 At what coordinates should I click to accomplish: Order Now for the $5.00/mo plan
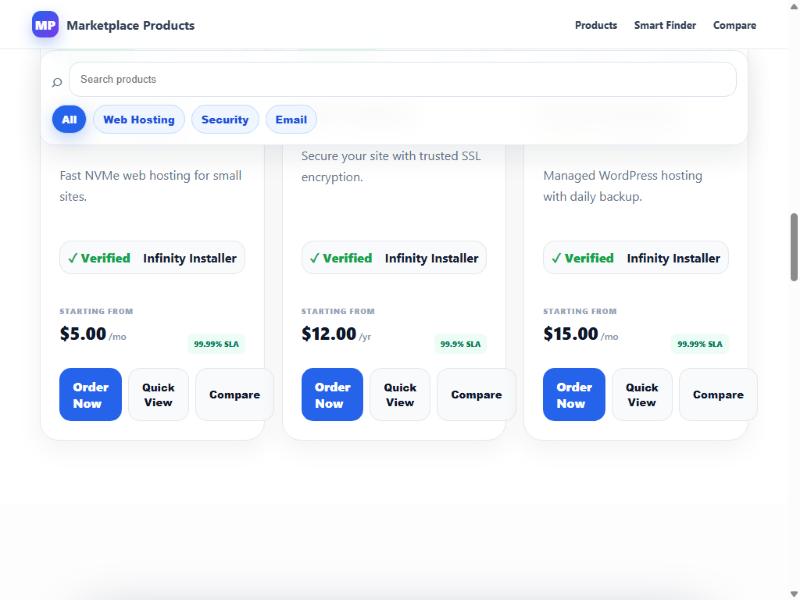coord(90,394)
